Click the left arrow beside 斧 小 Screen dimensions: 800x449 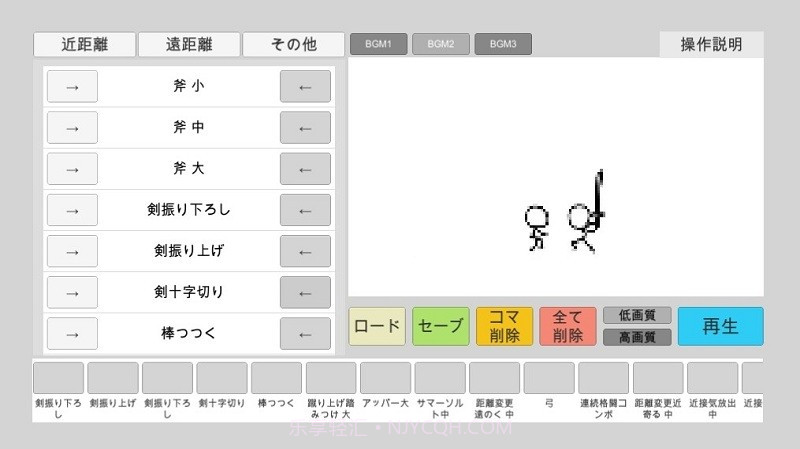305,86
